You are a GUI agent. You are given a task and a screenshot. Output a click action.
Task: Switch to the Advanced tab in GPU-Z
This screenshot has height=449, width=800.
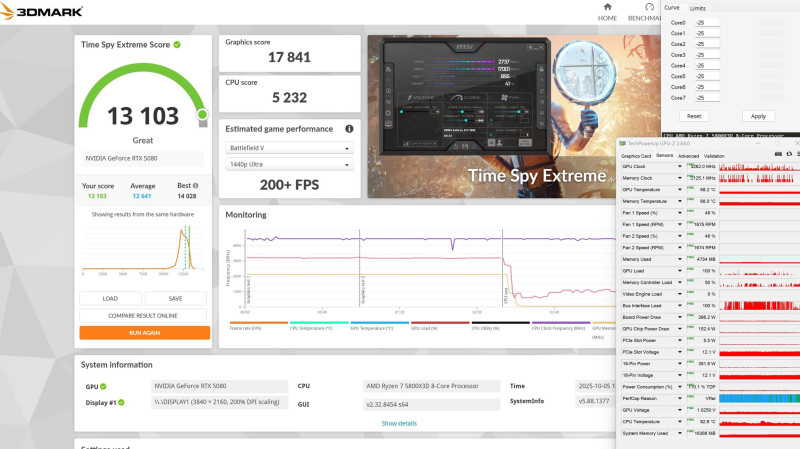pos(688,156)
